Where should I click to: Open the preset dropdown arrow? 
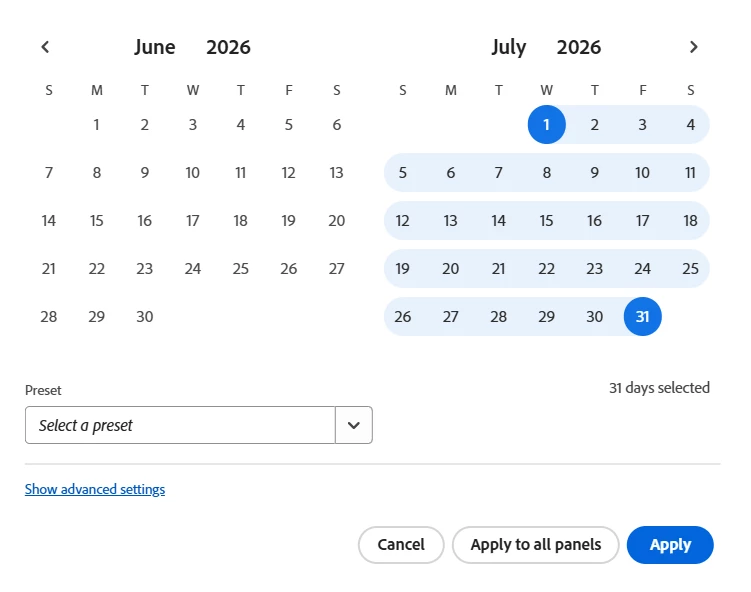354,425
